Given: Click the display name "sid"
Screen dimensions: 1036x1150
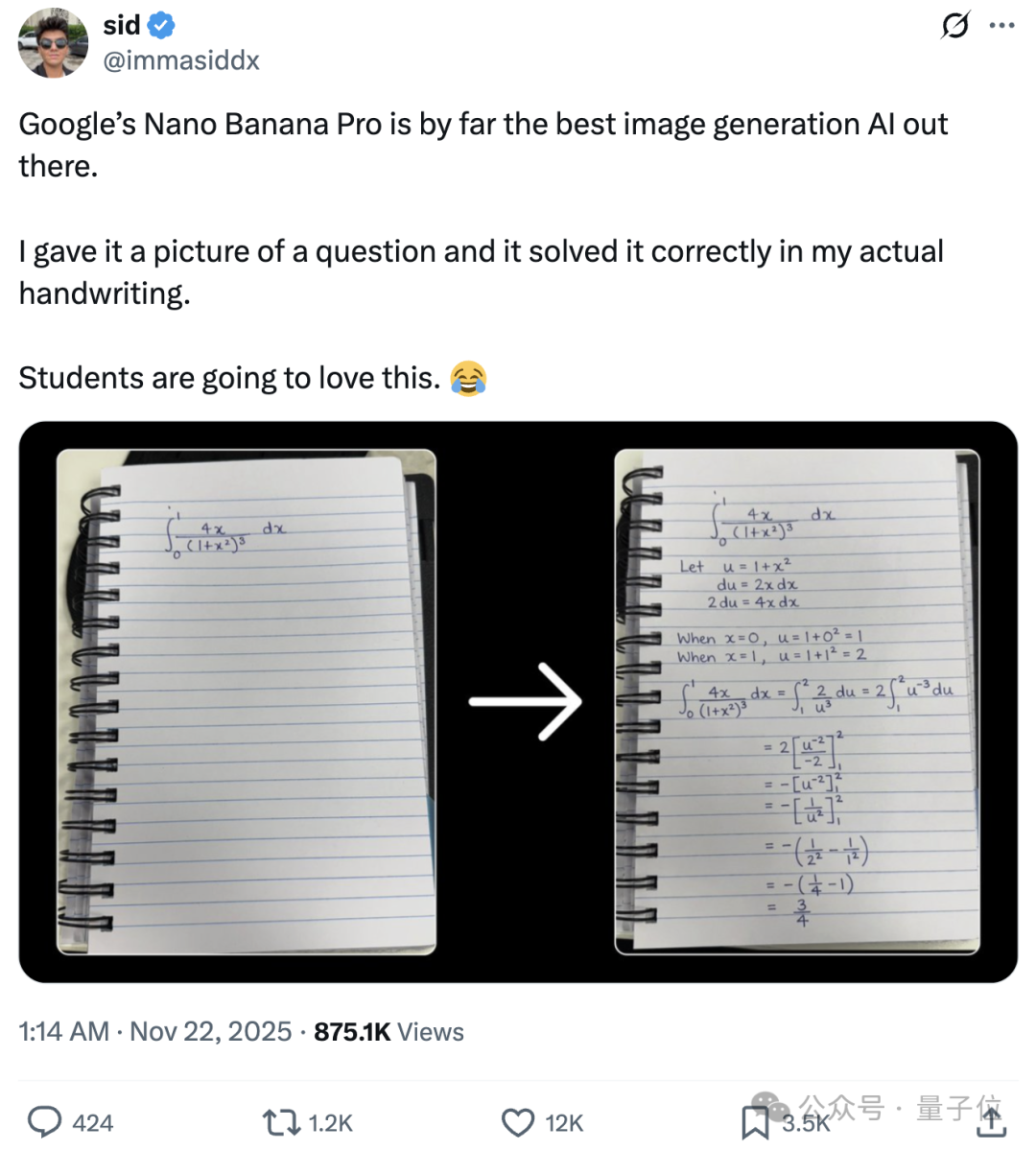Looking at the screenshot, I should (x=122, y=26).
